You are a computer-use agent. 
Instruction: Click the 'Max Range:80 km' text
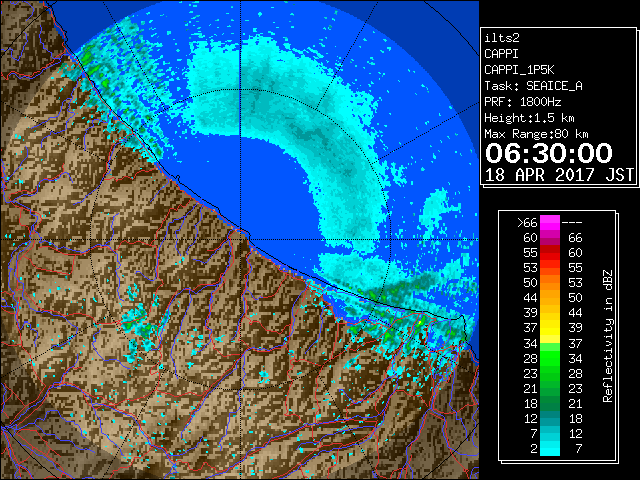(x=536, y=134)
